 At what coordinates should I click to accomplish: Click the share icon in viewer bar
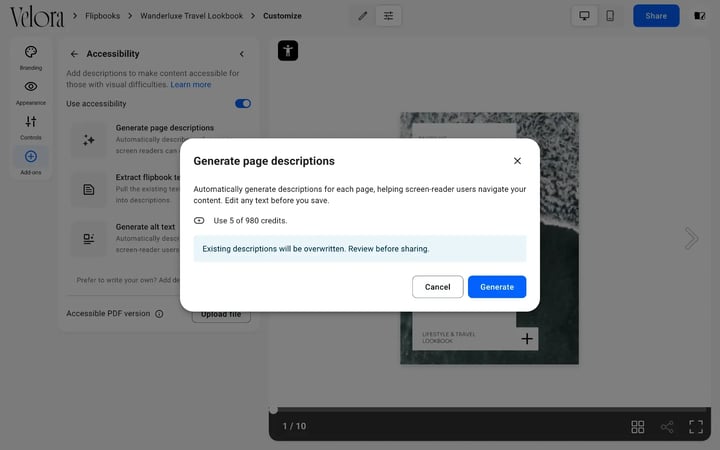[x=667, y=427]
